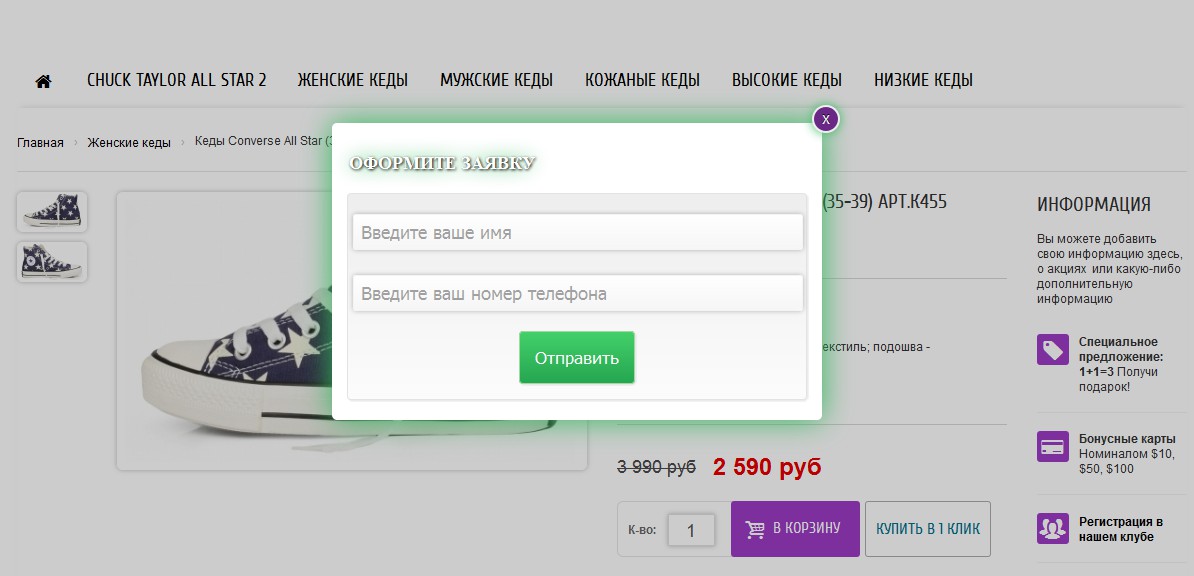The height and width of the screenshot is (576, 1194).
Task: Focus the phone number input field
Action: click(577, 293)
